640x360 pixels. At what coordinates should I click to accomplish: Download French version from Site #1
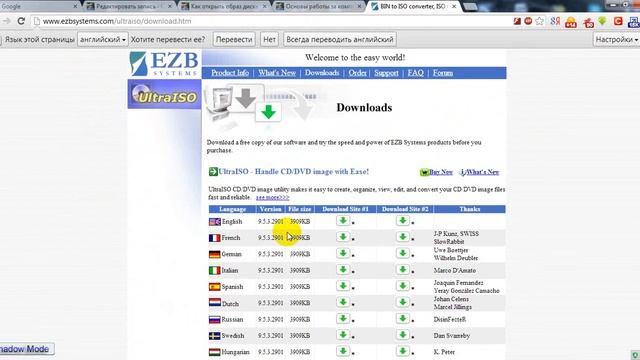point(343,237)
